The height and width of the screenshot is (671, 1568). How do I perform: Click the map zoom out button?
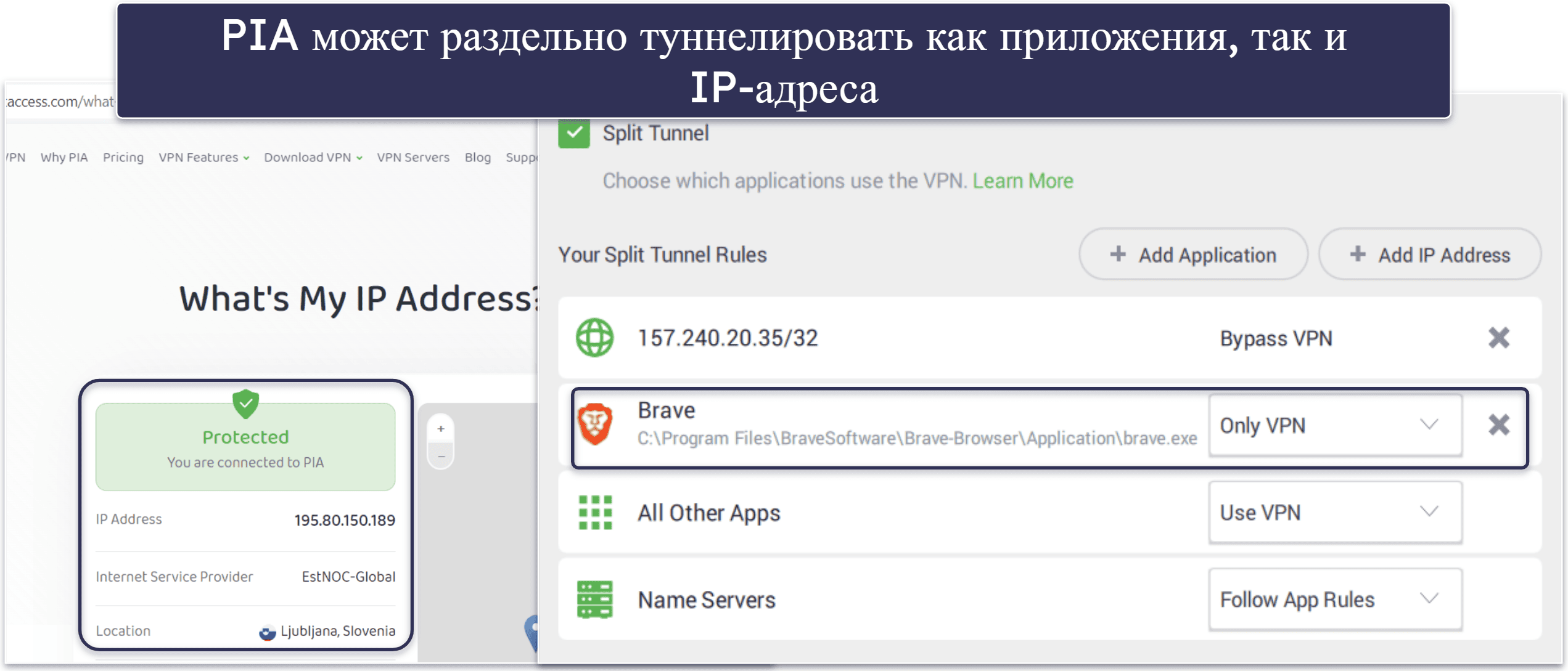pos(441,457)
